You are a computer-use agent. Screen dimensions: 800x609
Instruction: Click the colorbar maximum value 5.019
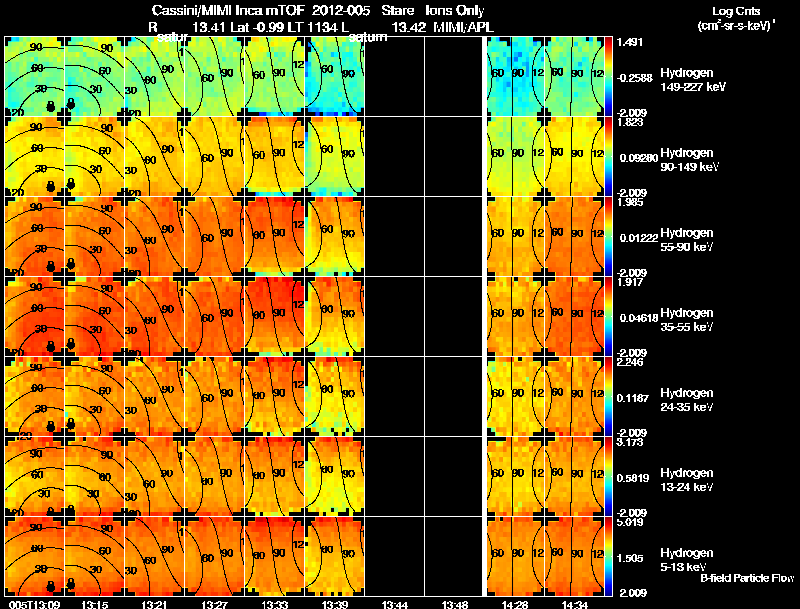click(x=630, y=522)
